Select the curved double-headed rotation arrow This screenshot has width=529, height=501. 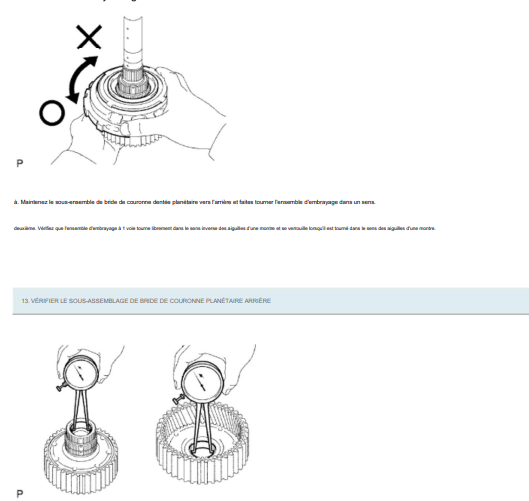pyautogui.click(x=82, y=80)
